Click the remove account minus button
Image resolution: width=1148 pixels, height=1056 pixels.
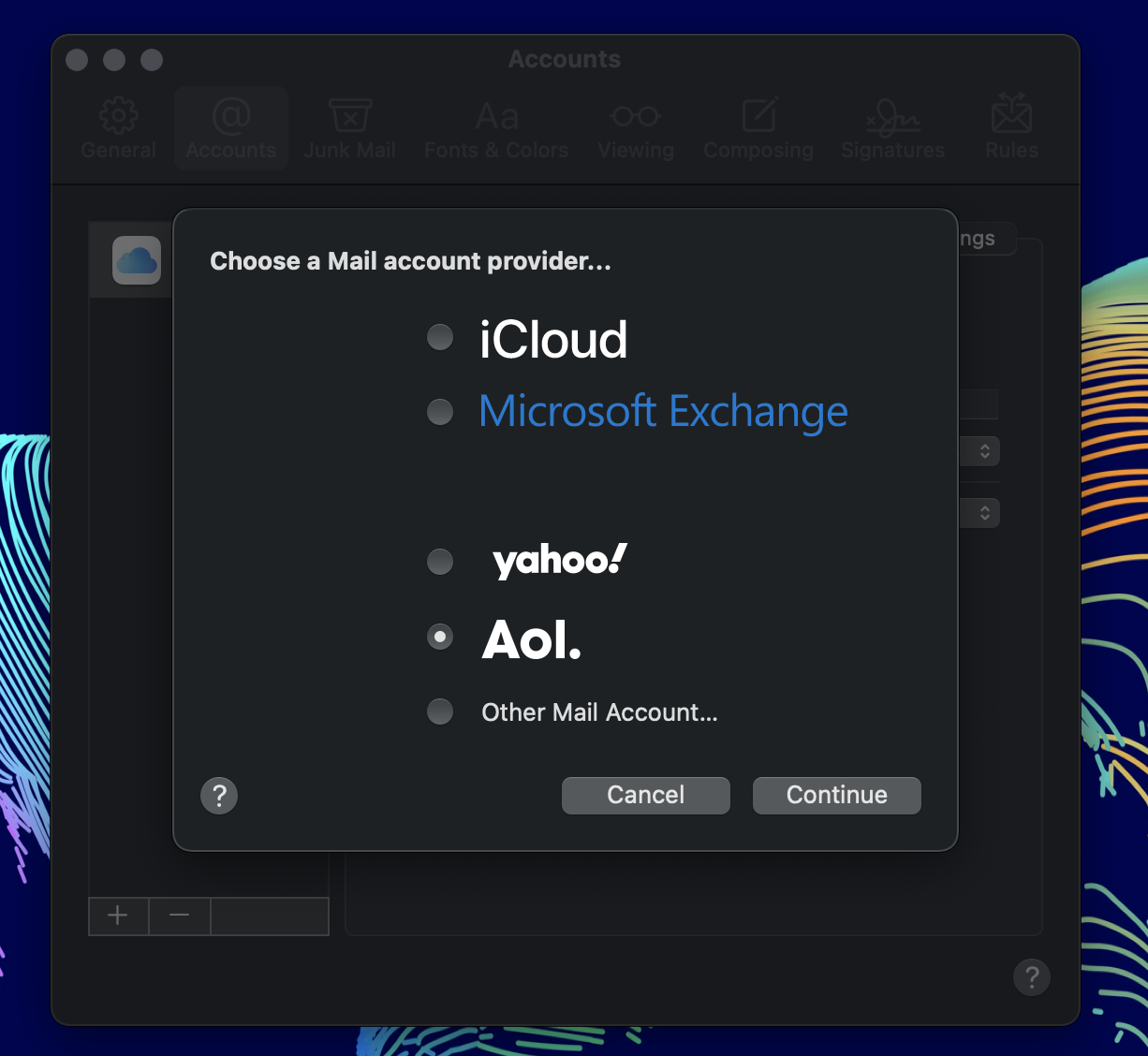click(180, 916)
